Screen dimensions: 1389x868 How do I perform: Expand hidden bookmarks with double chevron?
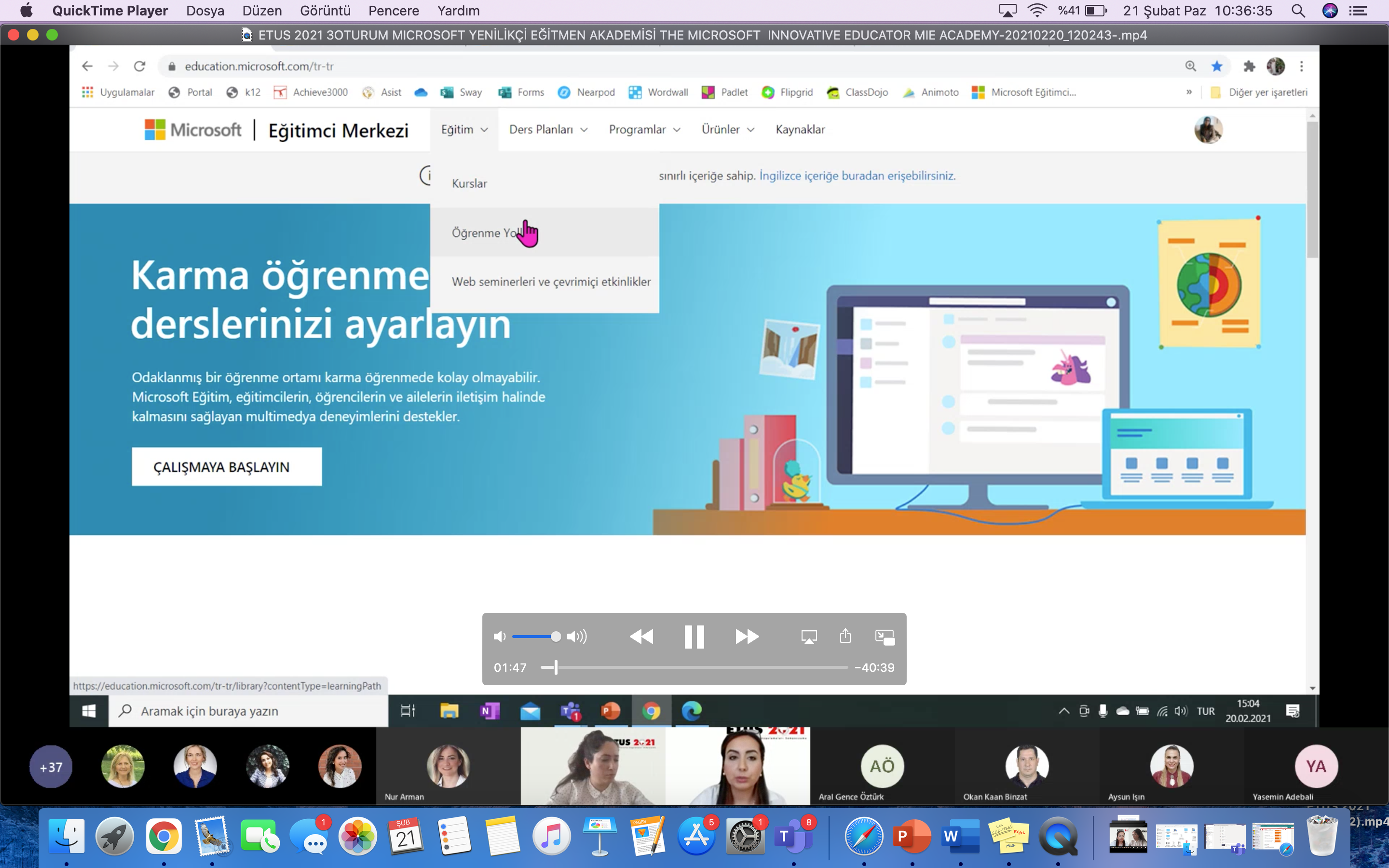coord(1189,93)
